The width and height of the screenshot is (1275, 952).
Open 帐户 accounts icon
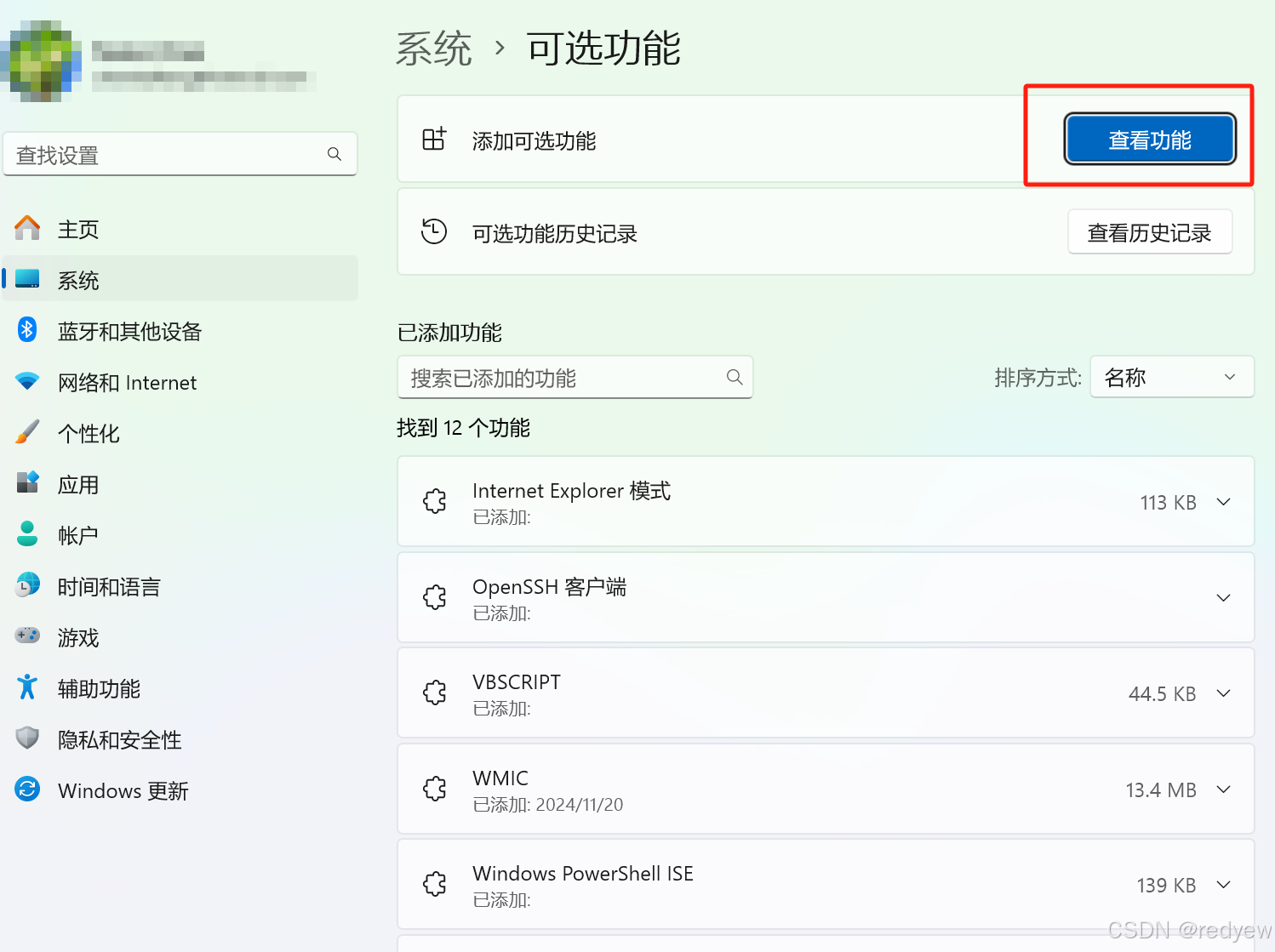pos(27,534)
